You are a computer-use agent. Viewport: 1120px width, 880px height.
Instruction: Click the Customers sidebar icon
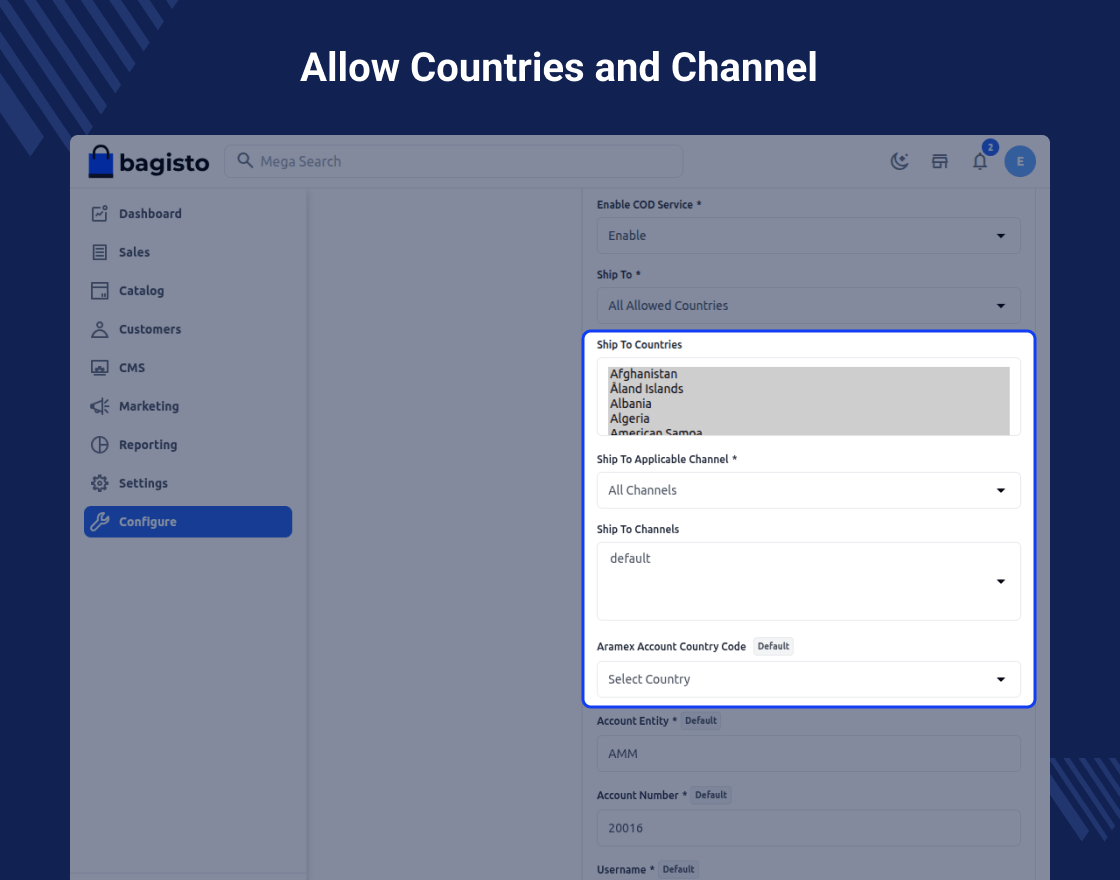coord(99,329)
